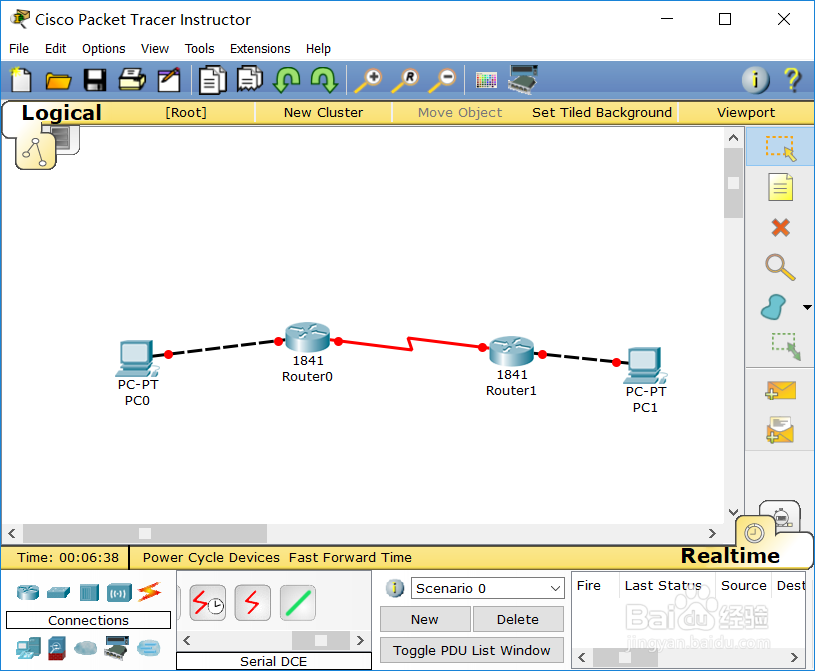Delete the current scenario
815x671 pixels.
click(x=518, y=619)
